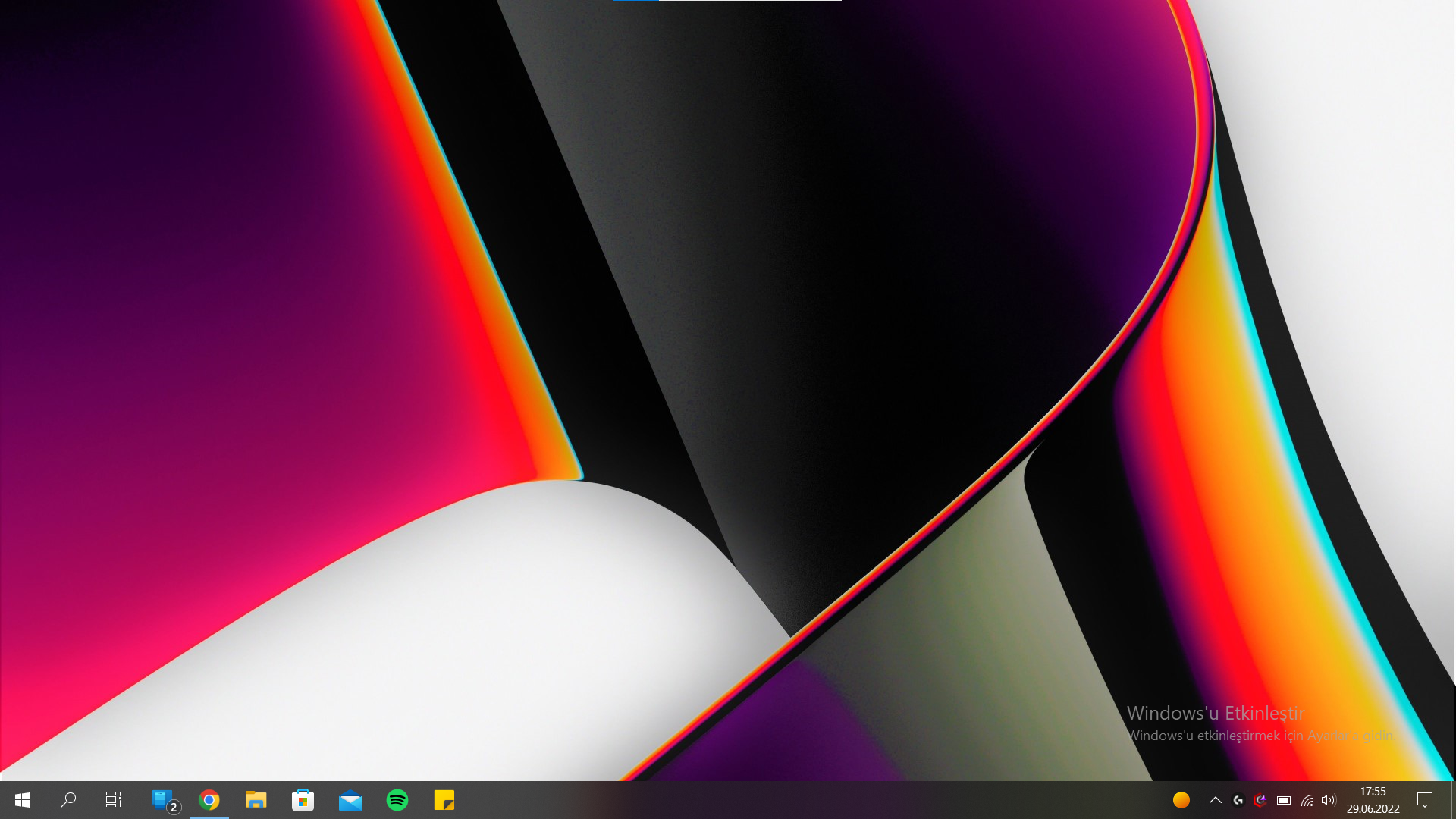
Task: Open the clock and date calendar
Action: click(x=1373, y=800)
